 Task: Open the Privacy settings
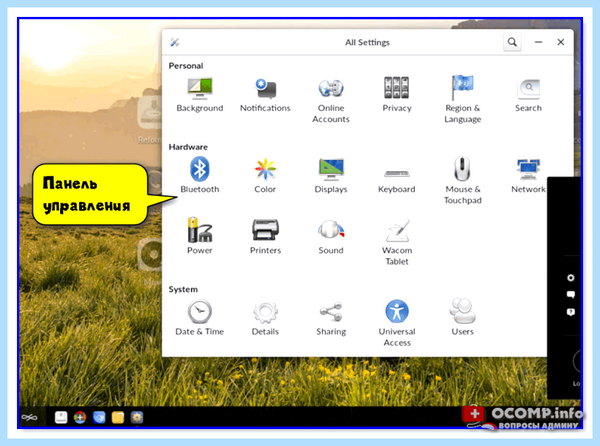click(397, 95)
